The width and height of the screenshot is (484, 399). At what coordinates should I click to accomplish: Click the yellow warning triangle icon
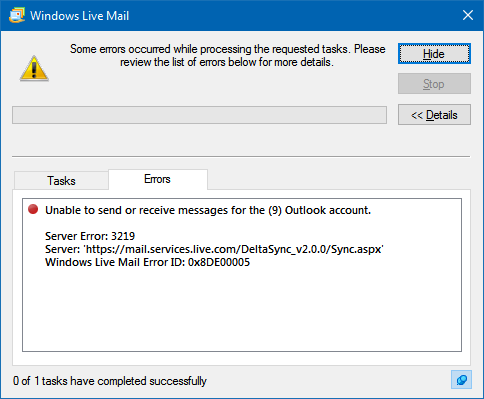click(x=34, y=69)
